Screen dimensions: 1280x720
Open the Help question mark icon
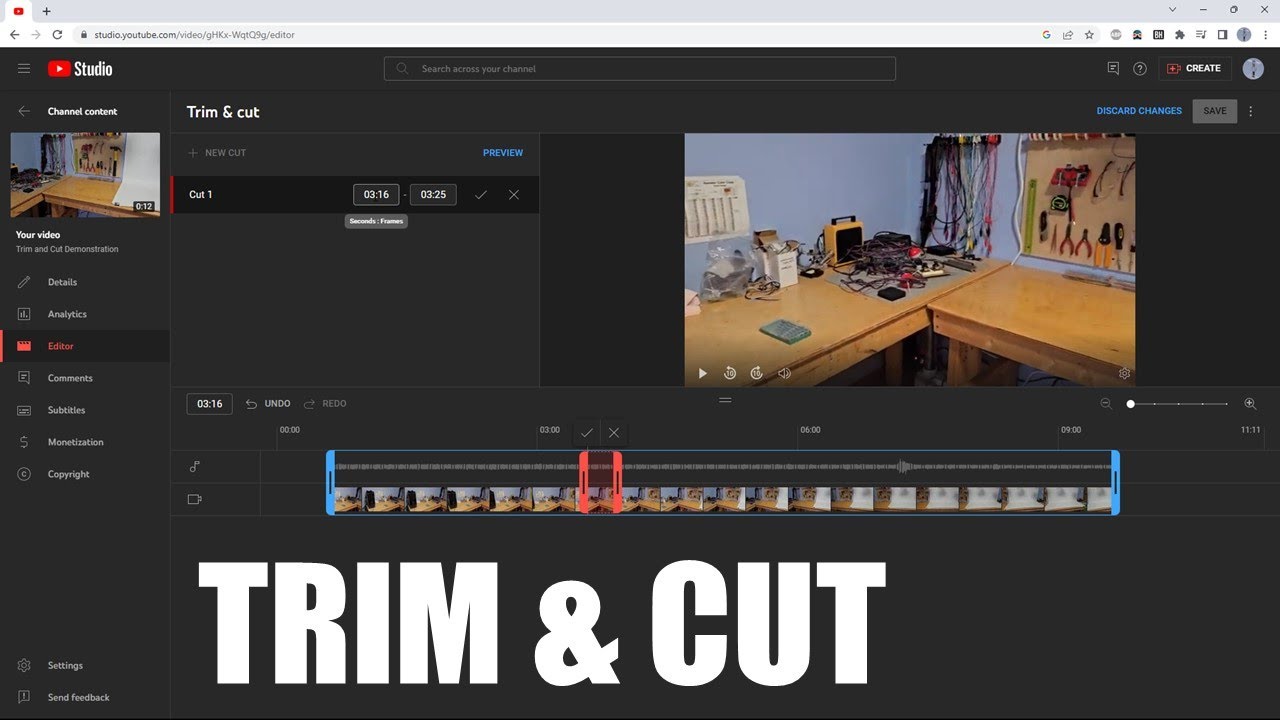(1140, 68)
